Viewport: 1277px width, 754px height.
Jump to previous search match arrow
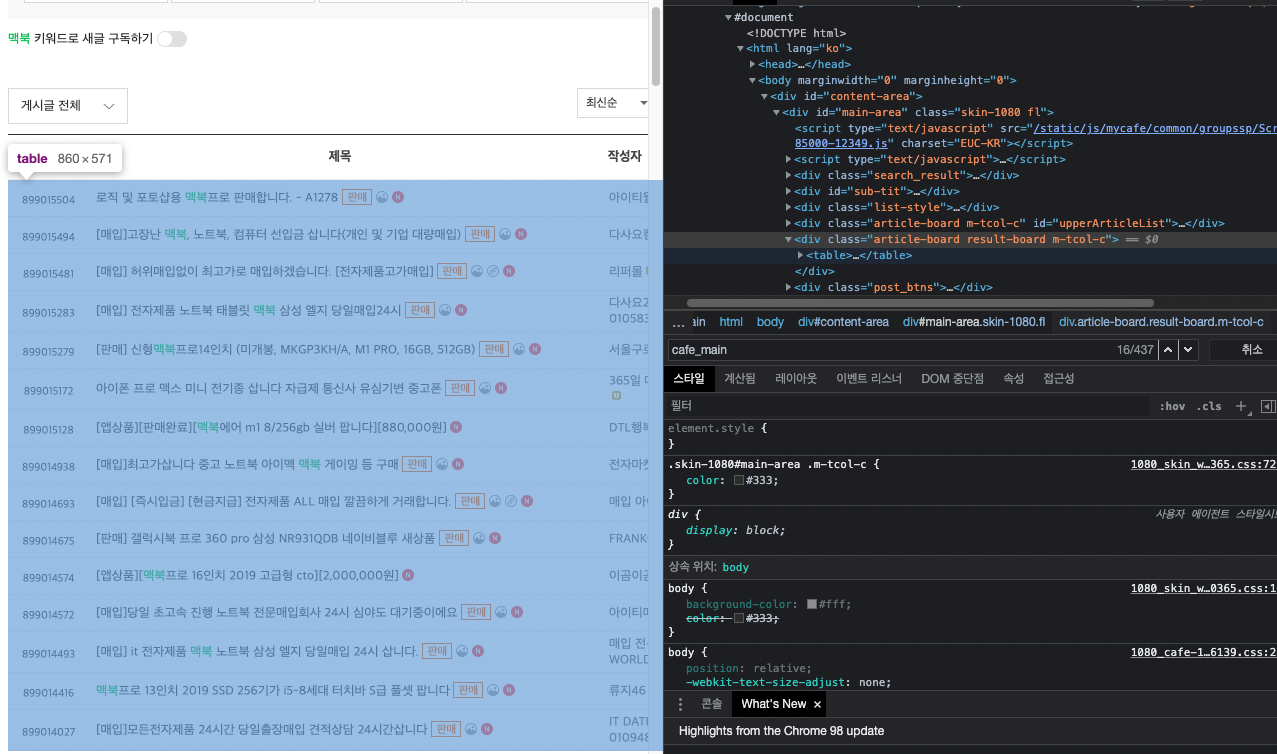click(1168, 350)
